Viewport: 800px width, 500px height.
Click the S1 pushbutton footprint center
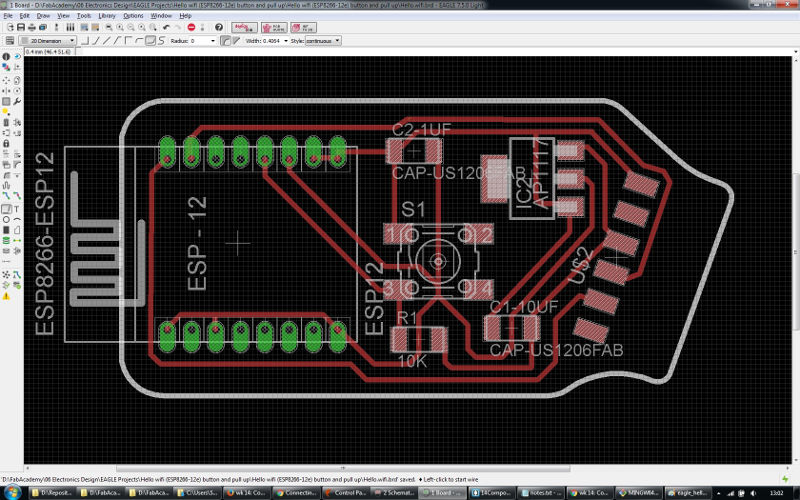[438, 261]
